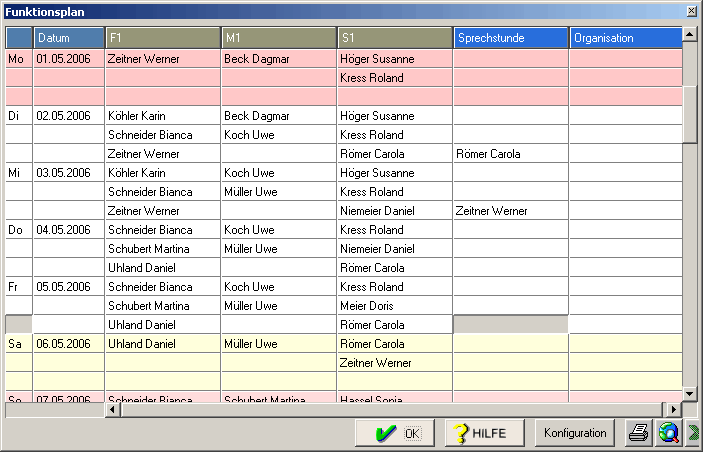The image size is (703, 452).
Task: Close the Funktionsplan window
Action: (x=691, y=11)
